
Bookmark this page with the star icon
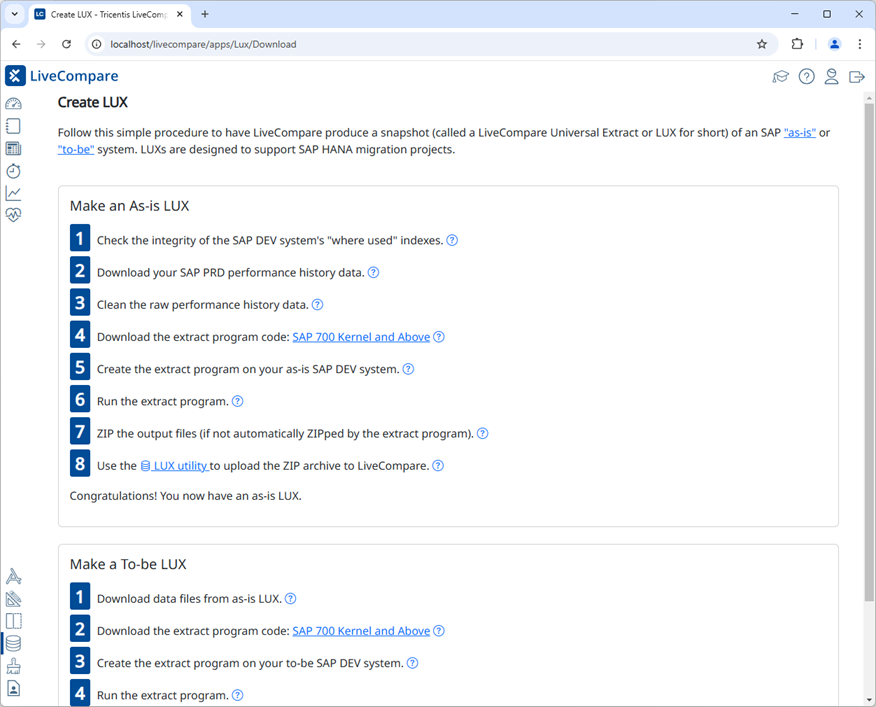(762, 44)
